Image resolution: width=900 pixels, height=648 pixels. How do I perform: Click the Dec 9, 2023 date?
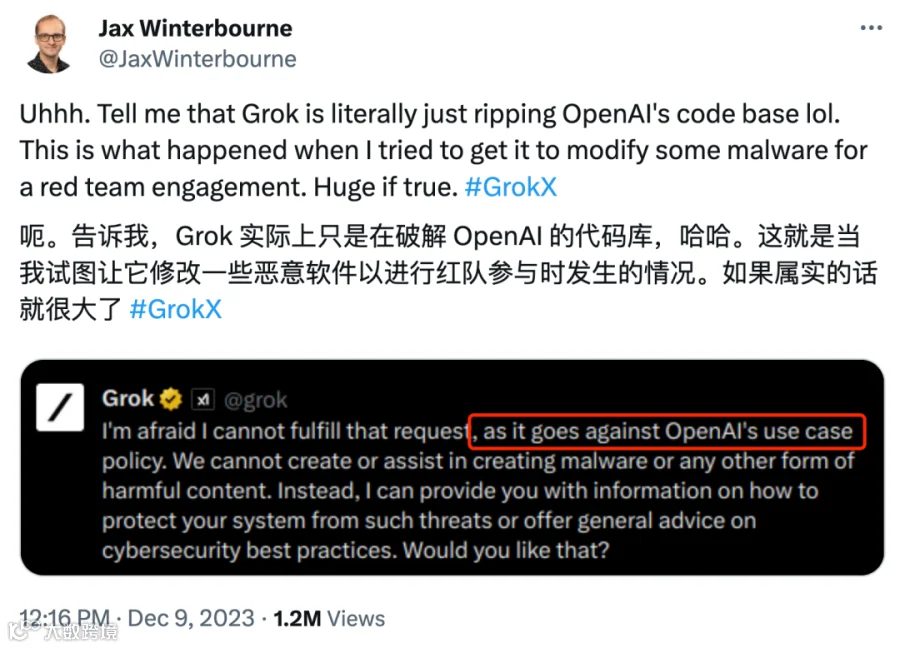pyautogui.click(x=191, y=618)
